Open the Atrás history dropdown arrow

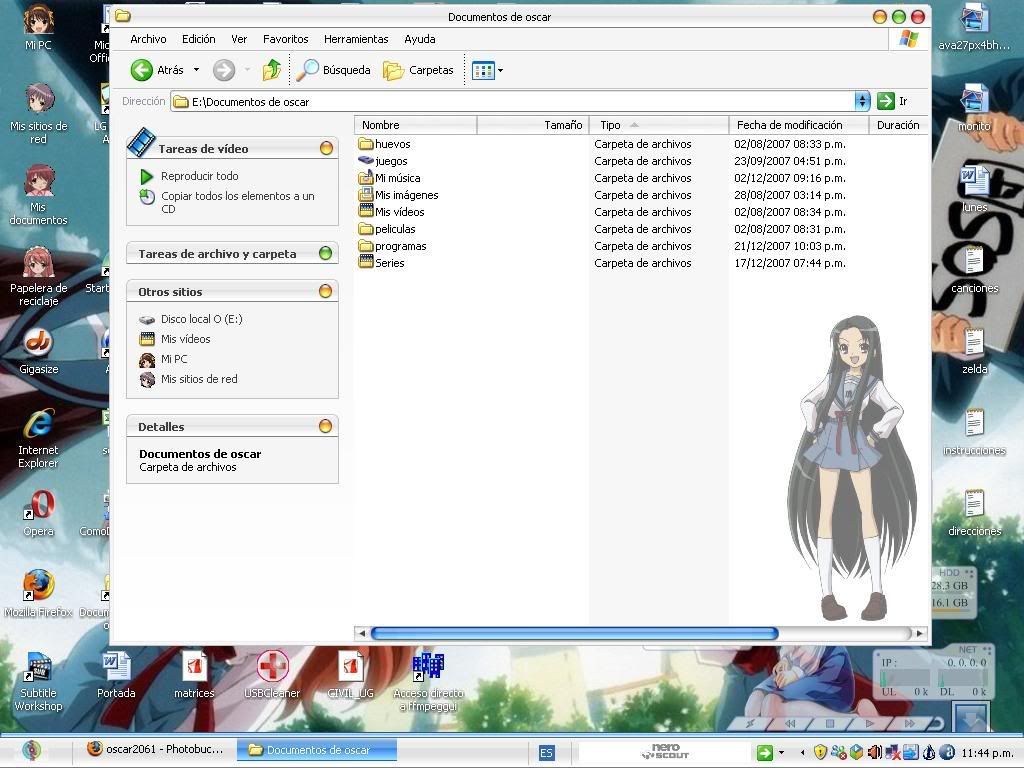tap(196, 70)
